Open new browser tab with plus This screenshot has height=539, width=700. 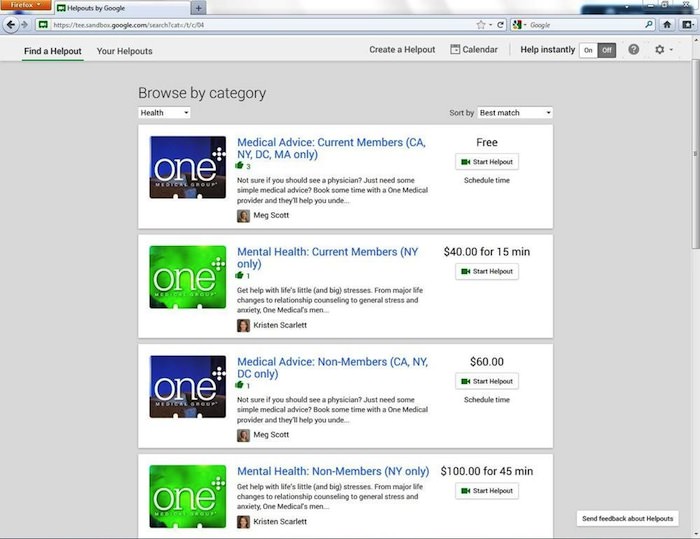[198, 7]
